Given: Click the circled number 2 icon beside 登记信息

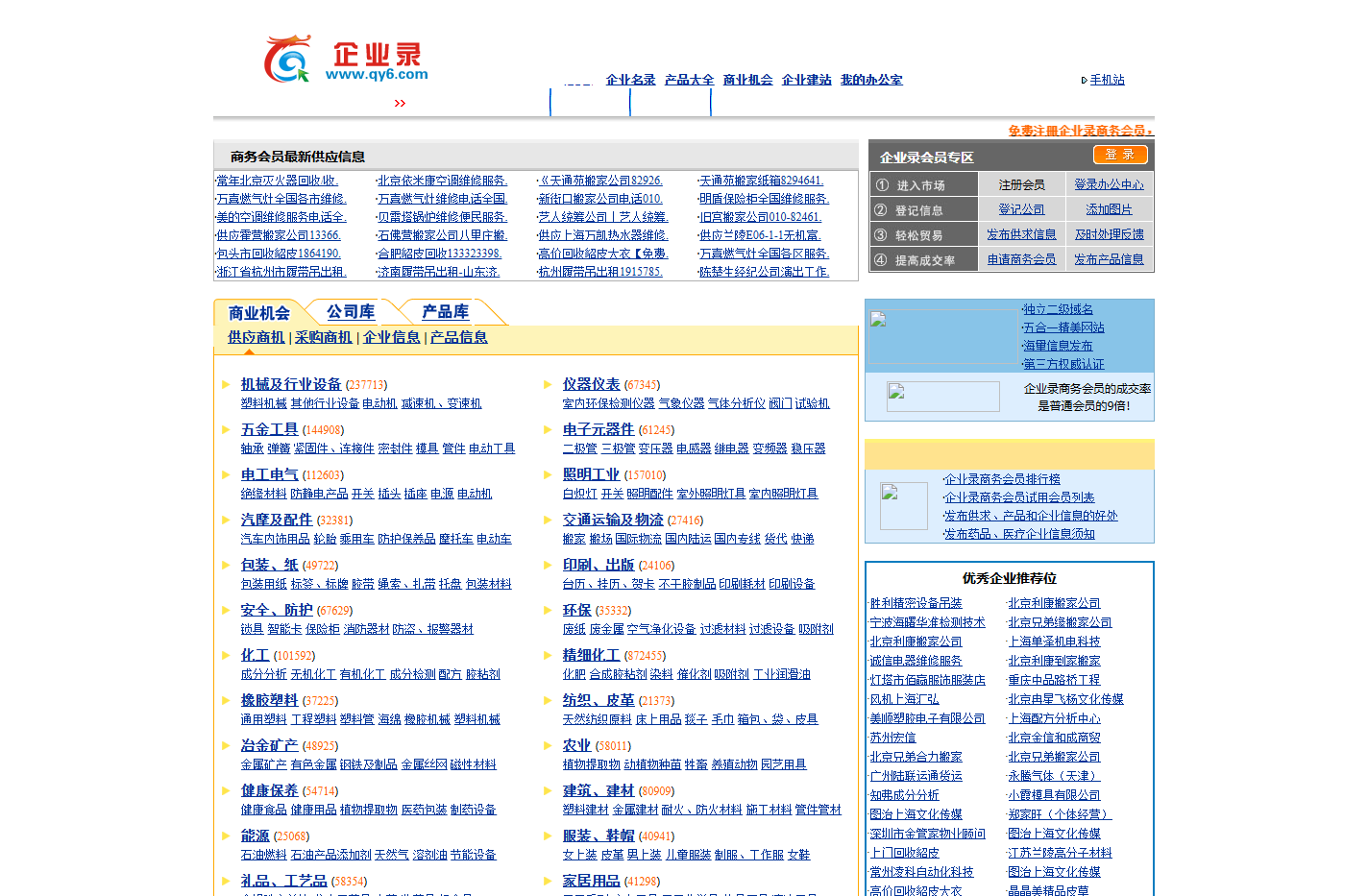Looking at the screenshot, I should 881,209.
